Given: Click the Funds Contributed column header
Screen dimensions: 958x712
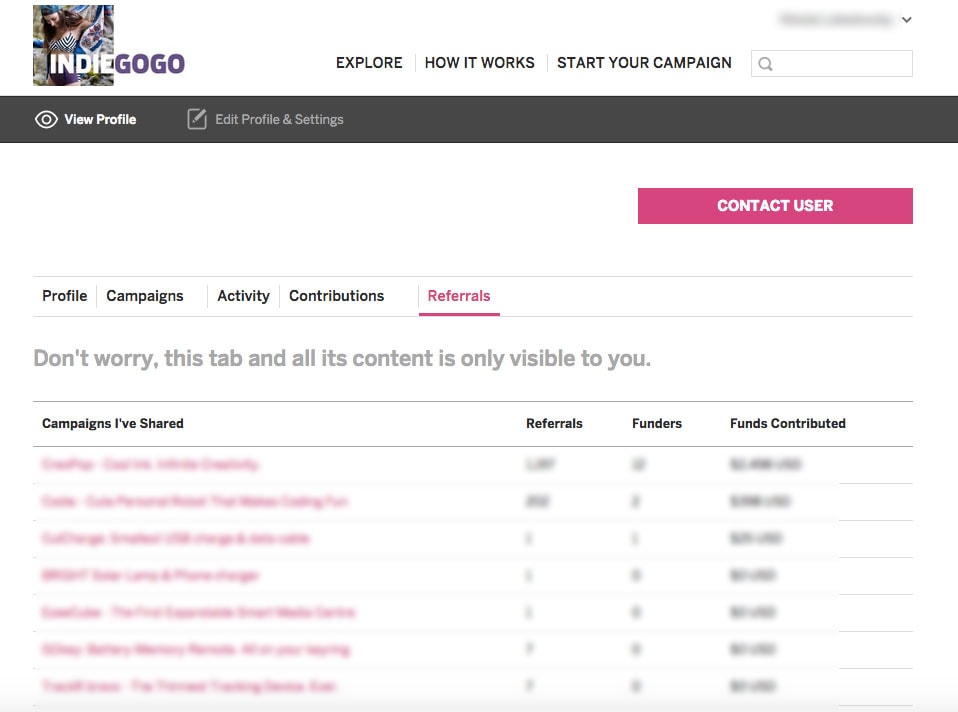Looking at the screenshot, I should point(787,424).
